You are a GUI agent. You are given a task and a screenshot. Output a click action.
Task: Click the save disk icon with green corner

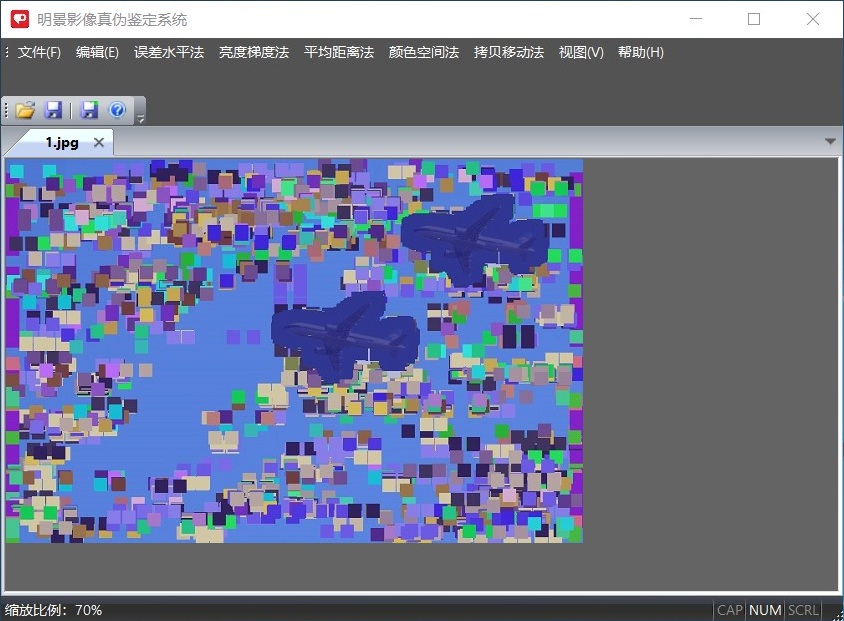point(90,110)
